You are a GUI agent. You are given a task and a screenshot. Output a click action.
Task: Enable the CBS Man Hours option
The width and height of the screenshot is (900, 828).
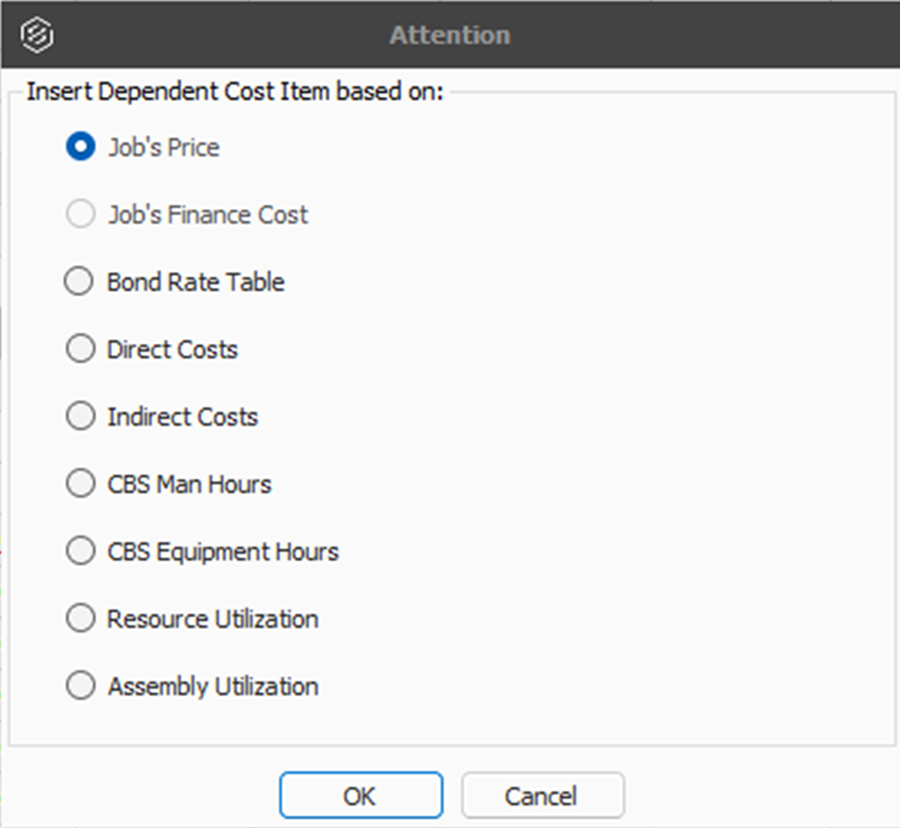(x=80, y=484)
